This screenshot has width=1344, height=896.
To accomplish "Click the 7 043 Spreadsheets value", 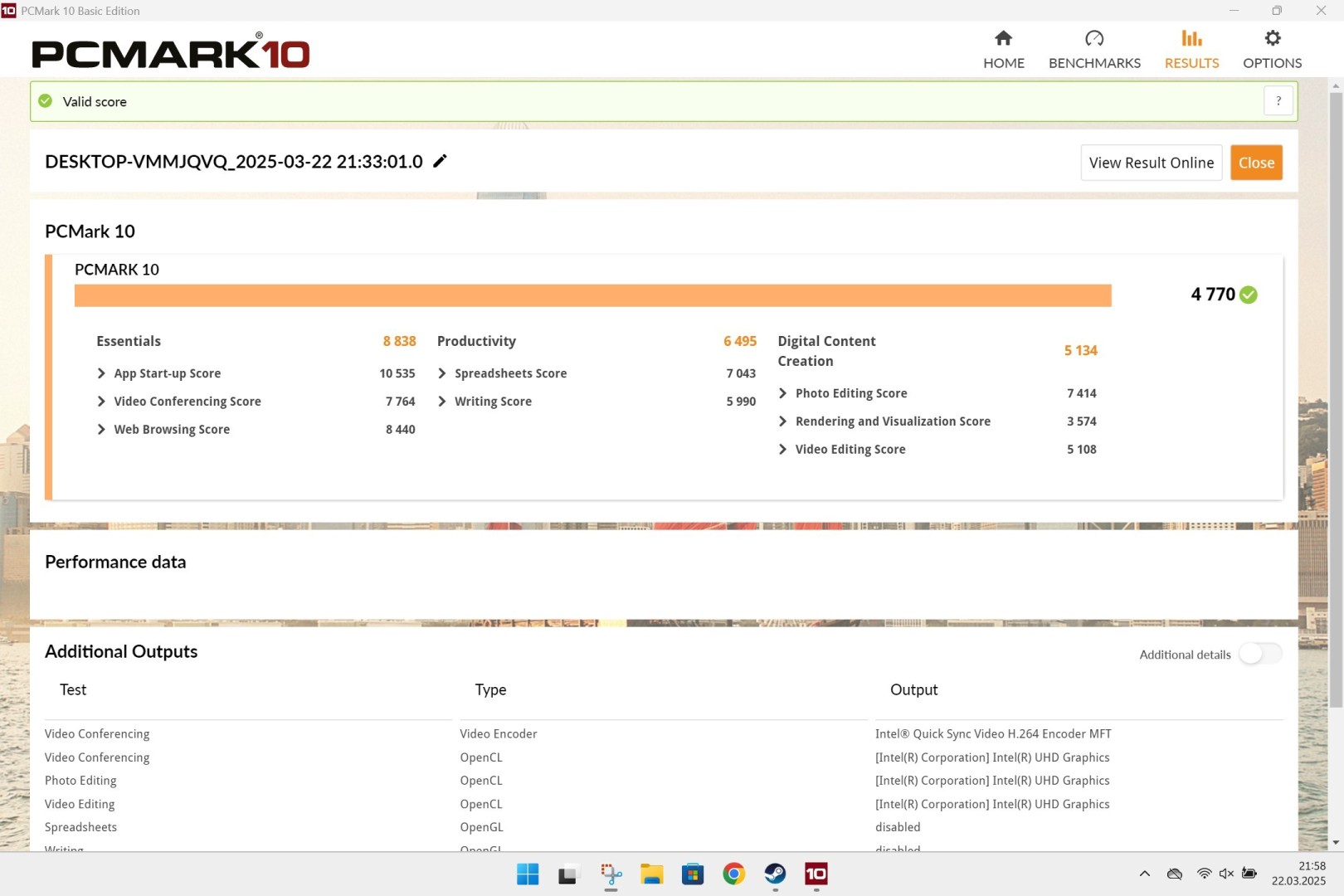I will pyautogui.click(x=741, y=373).
